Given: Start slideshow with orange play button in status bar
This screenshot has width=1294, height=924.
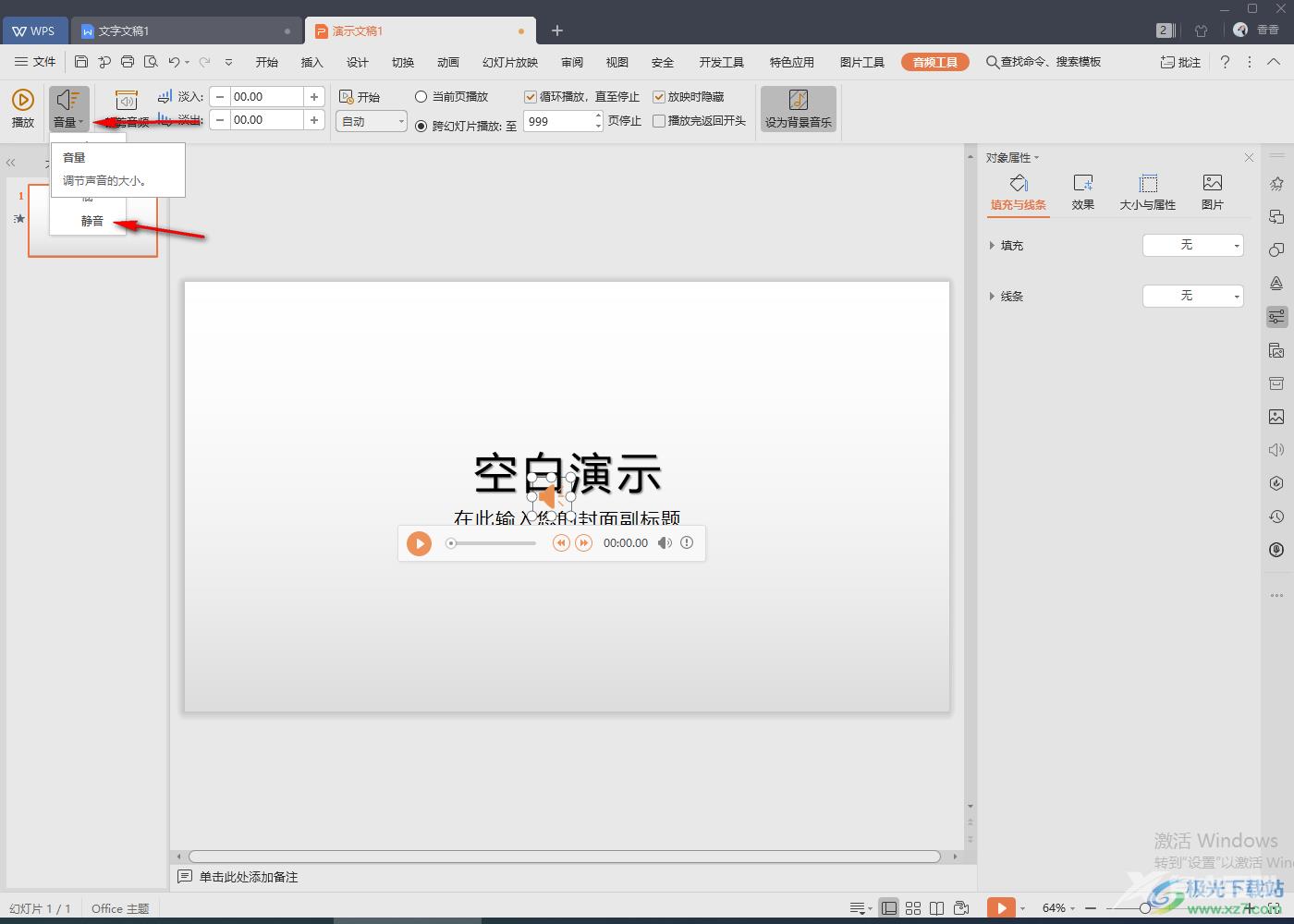Looking at the screenshot, I should tap(1001, 908).
